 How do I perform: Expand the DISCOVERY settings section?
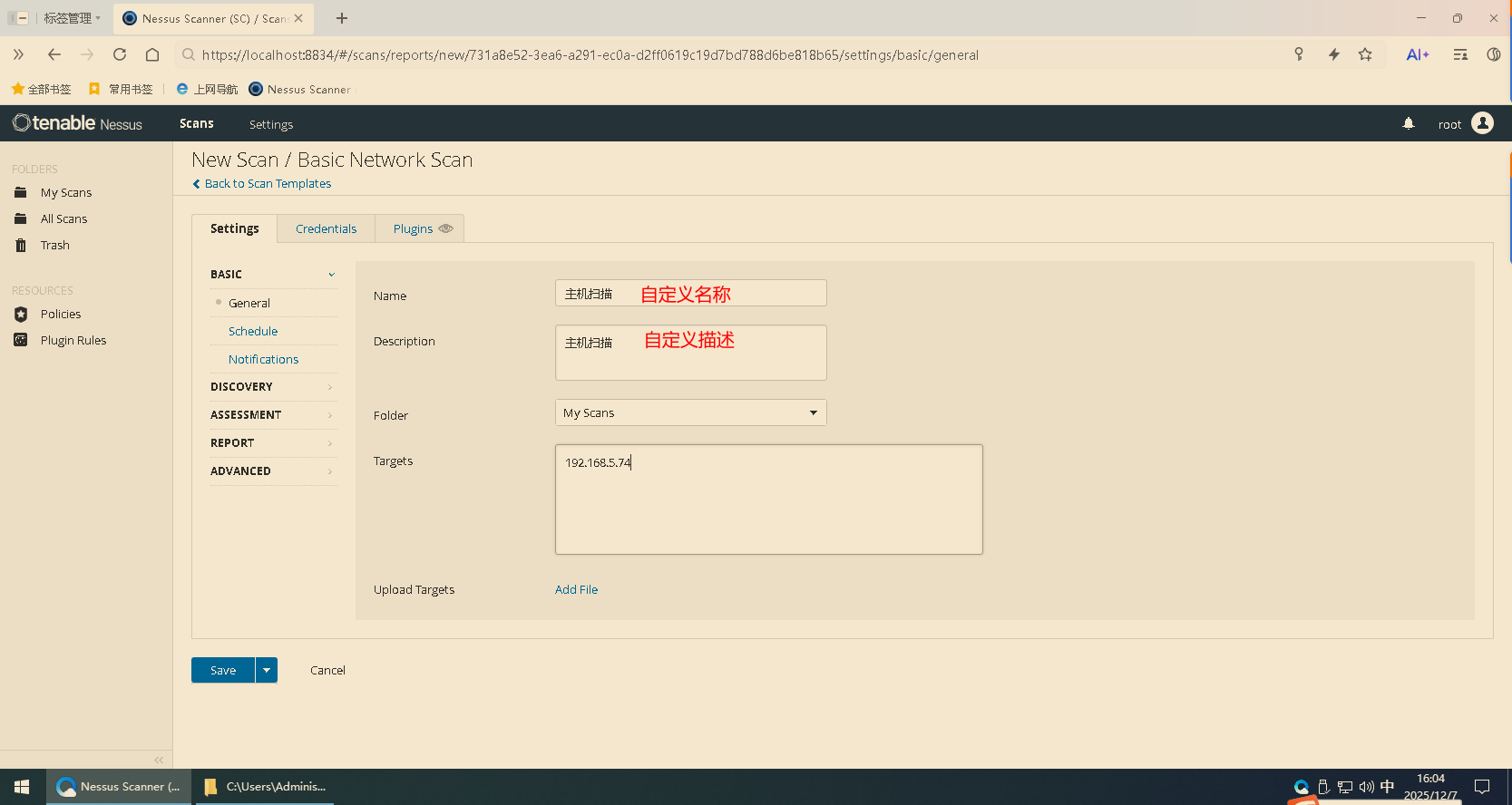[x=272, y=387]
